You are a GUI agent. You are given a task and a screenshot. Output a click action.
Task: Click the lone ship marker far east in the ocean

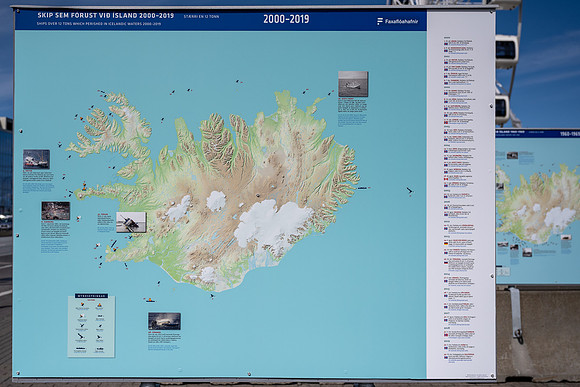coord(409,191)
